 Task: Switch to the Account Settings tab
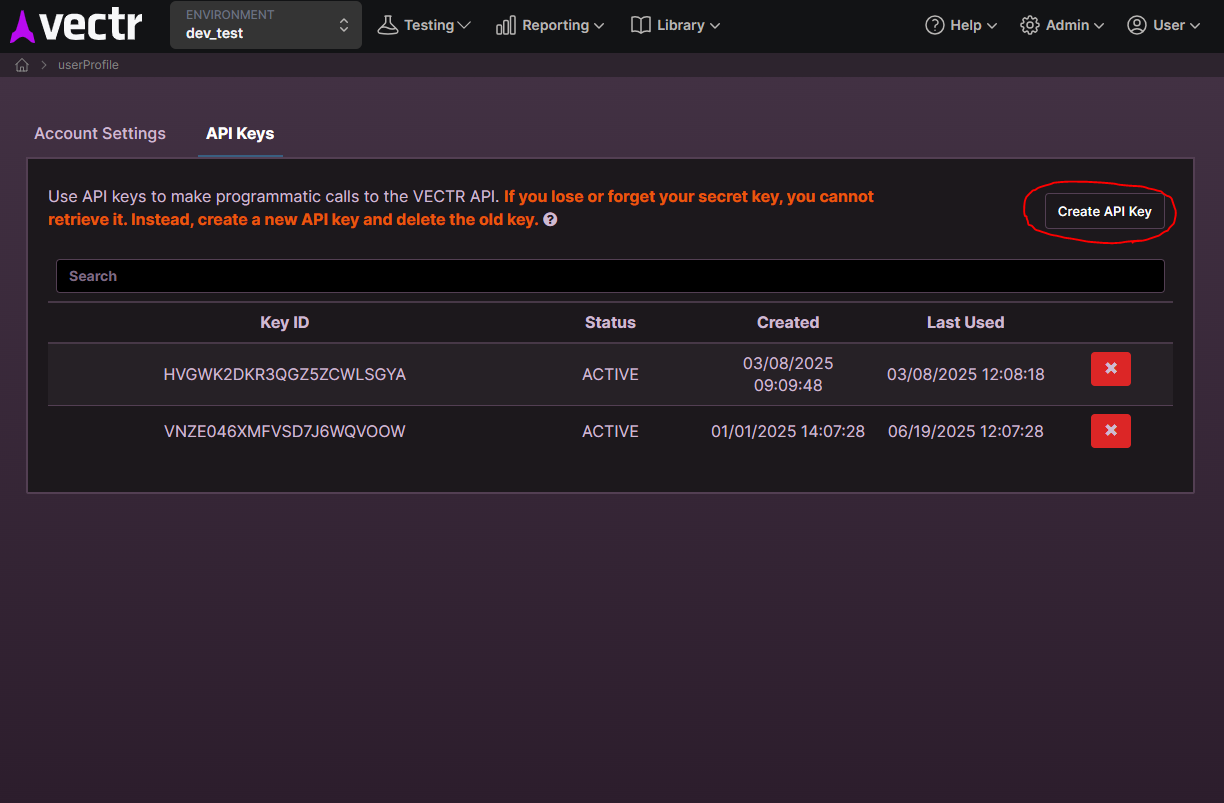tap(99, 133)
